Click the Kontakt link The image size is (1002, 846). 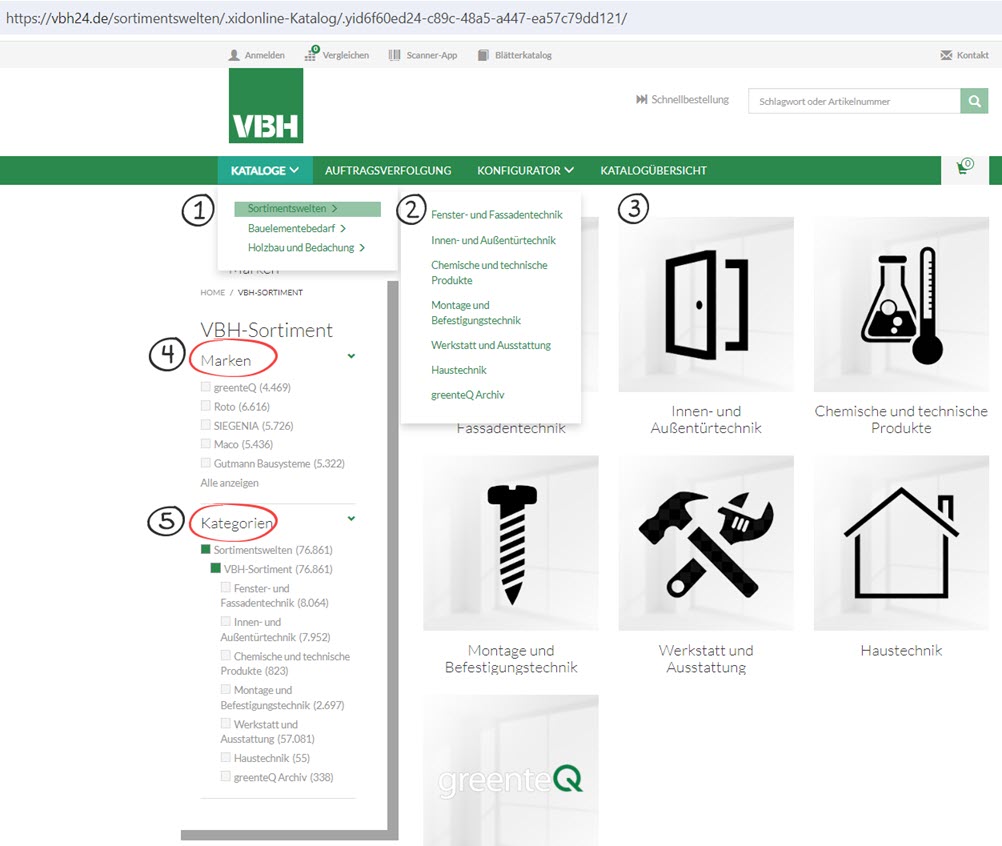(x=973, y=56)
